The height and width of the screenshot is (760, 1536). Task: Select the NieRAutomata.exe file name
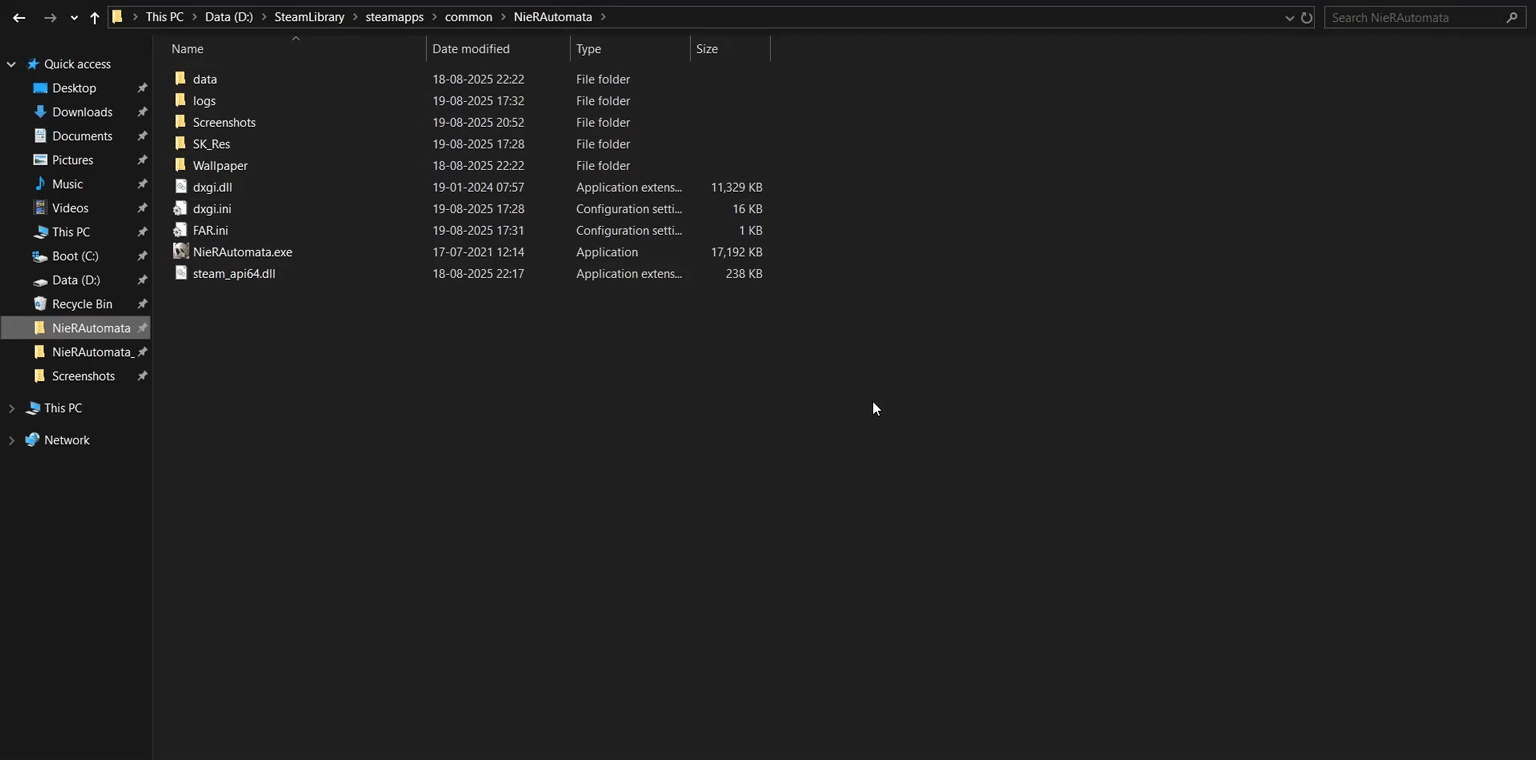[243, 252]
